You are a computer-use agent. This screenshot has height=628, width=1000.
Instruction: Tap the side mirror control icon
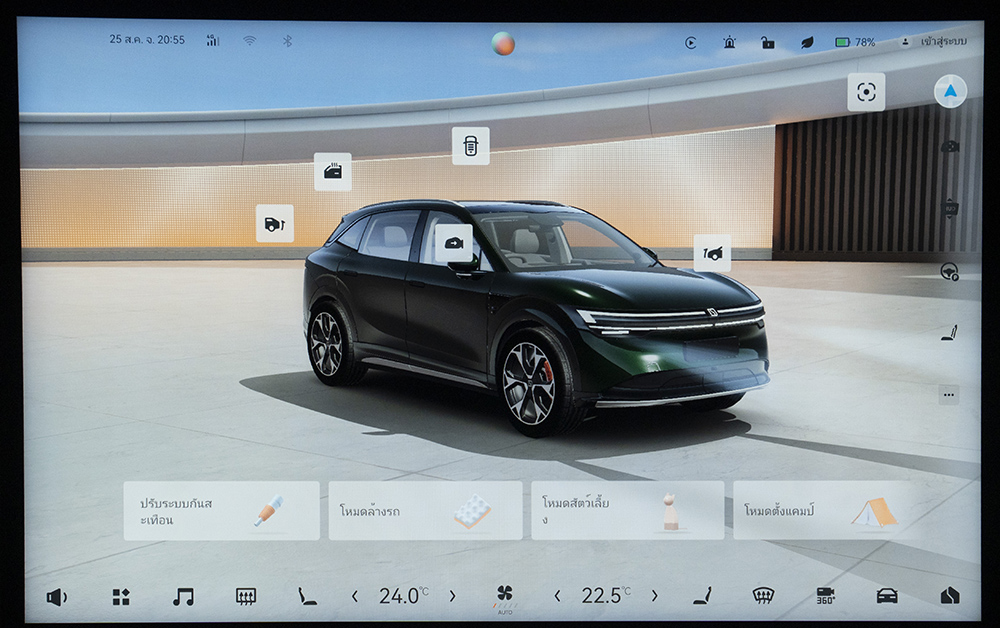point(453,243)
